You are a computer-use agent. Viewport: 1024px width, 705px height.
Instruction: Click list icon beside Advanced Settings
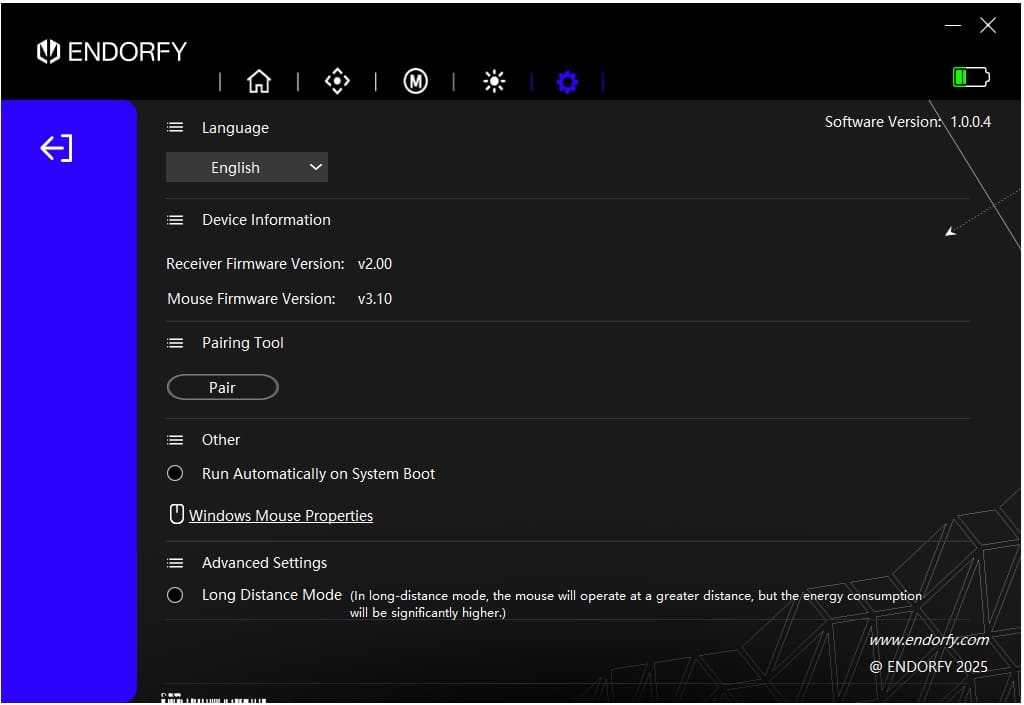pyautogui.click(x=175, y=563)
